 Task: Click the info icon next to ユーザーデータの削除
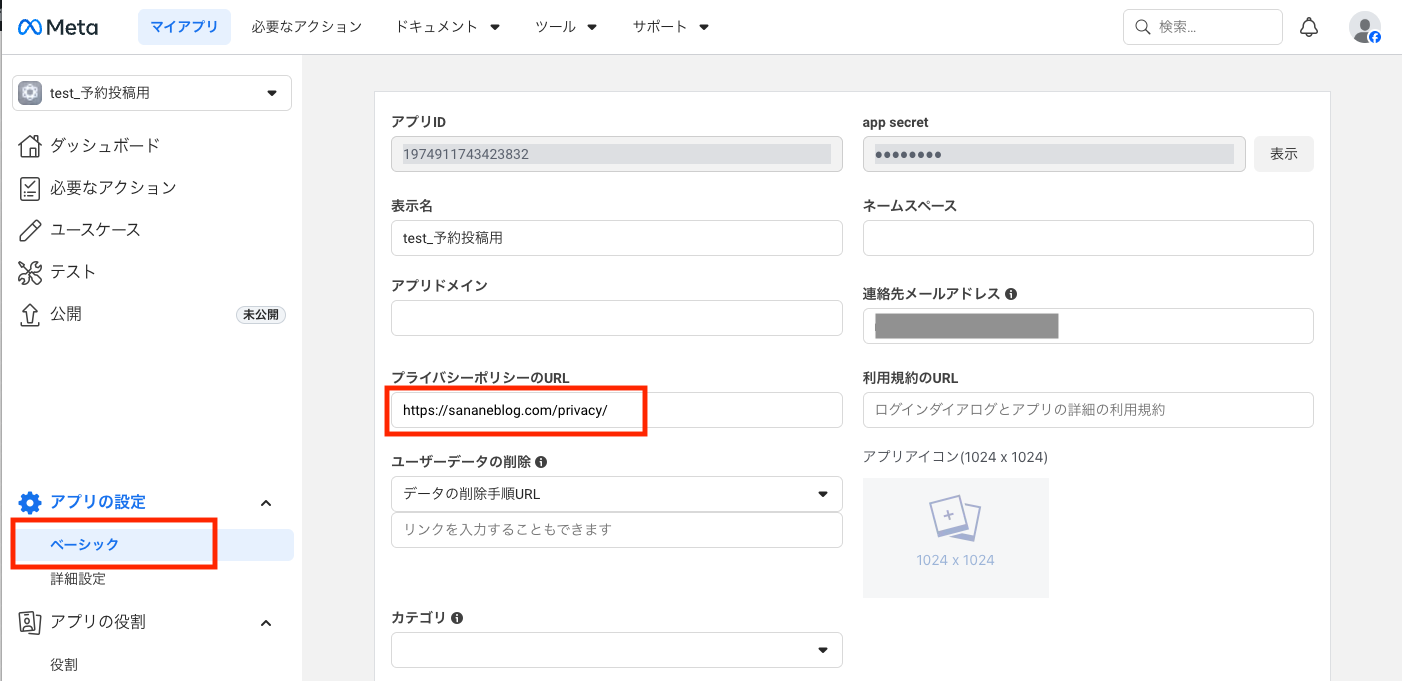point(539,461)
